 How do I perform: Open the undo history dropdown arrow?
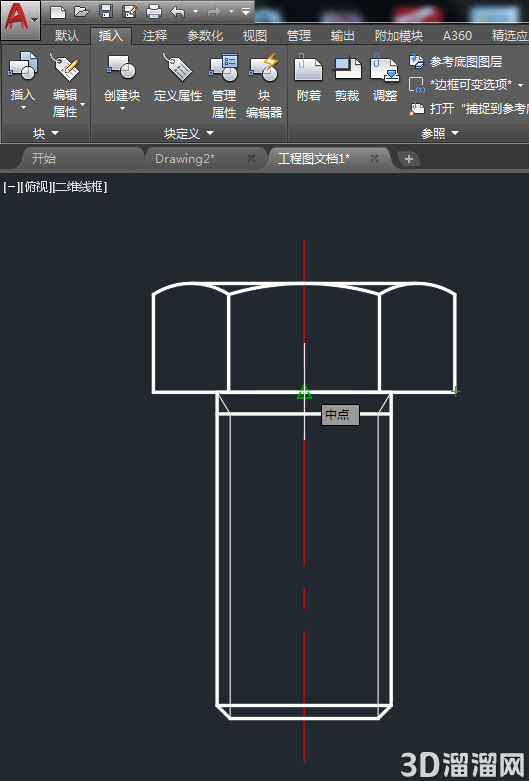click(x=195, y=11)
